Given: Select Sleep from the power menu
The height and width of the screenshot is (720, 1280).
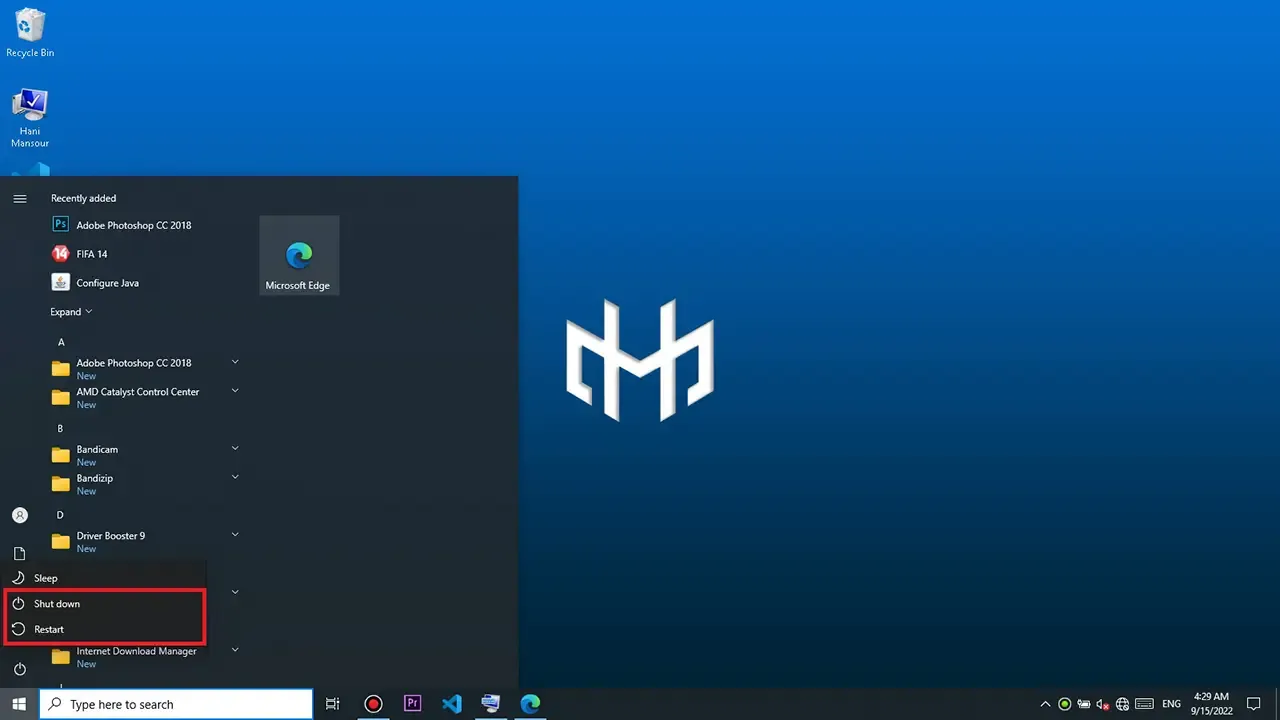Looking at the screenshot, I should [x=104, y=578].
